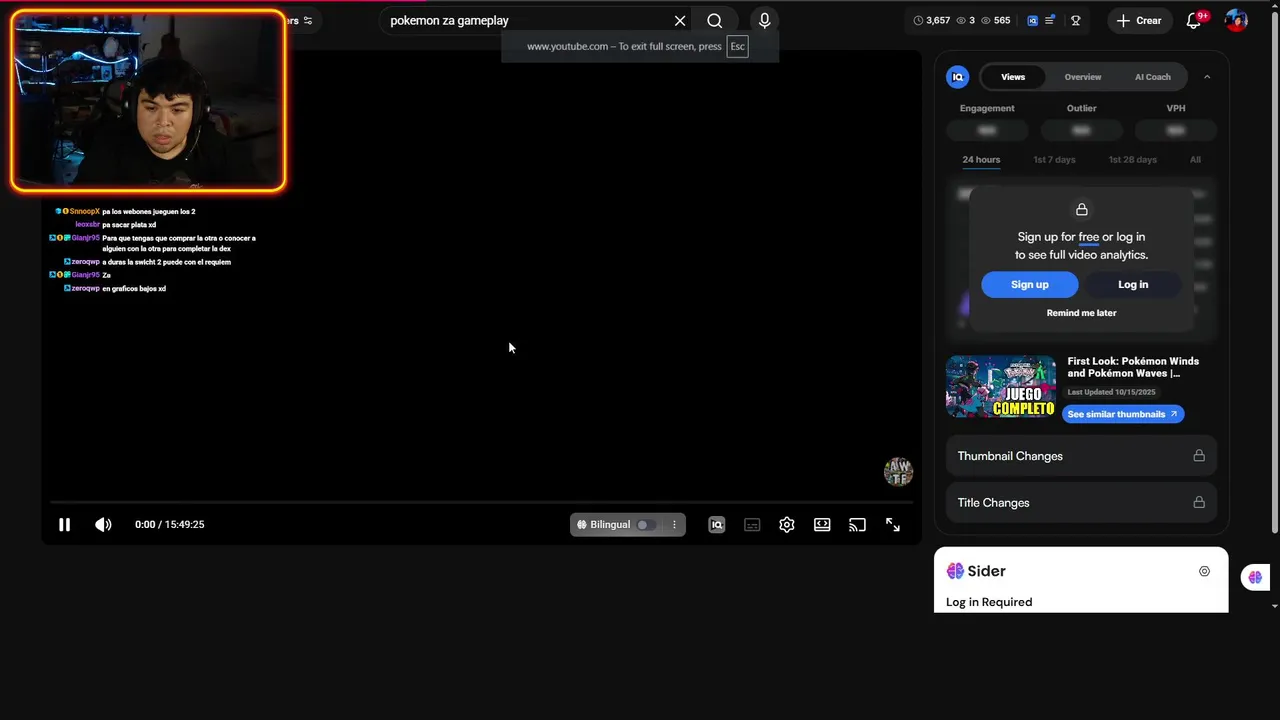
Task: Open search filters icon near webcam overlay
Action: [307, 20]
